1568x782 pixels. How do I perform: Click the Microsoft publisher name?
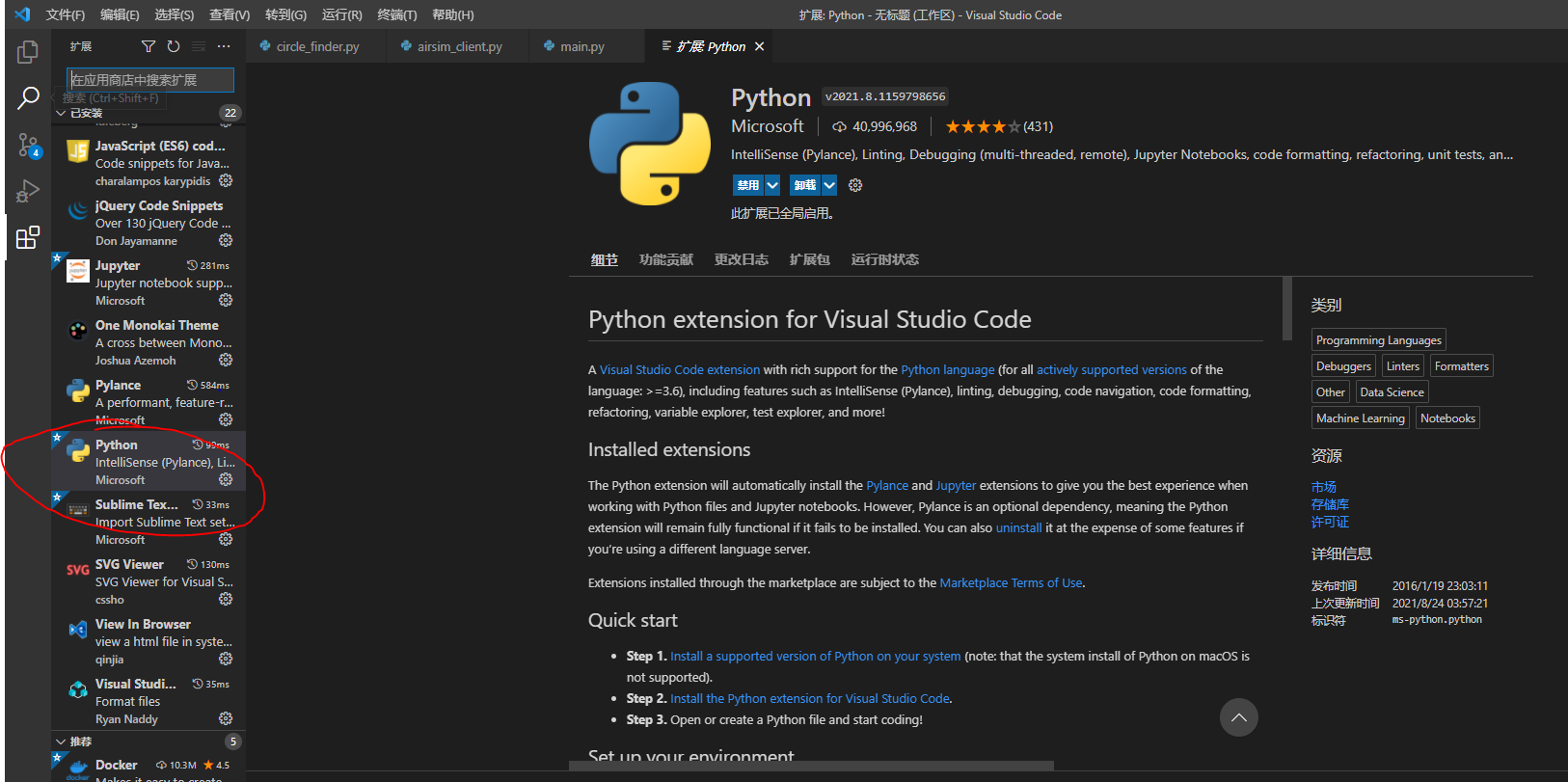coord(768,126)
